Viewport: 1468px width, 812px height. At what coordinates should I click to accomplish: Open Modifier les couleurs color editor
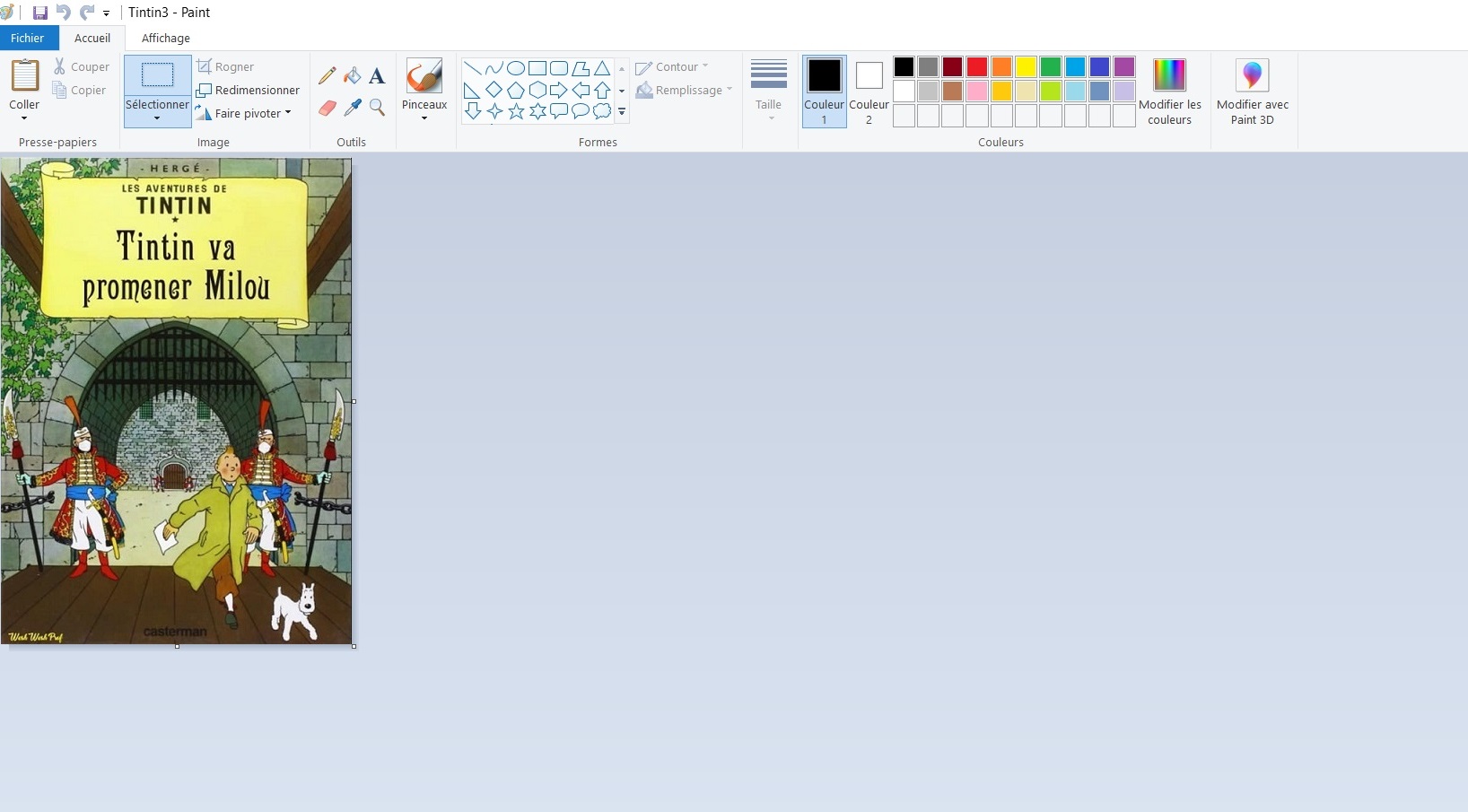pos(1170,92)
